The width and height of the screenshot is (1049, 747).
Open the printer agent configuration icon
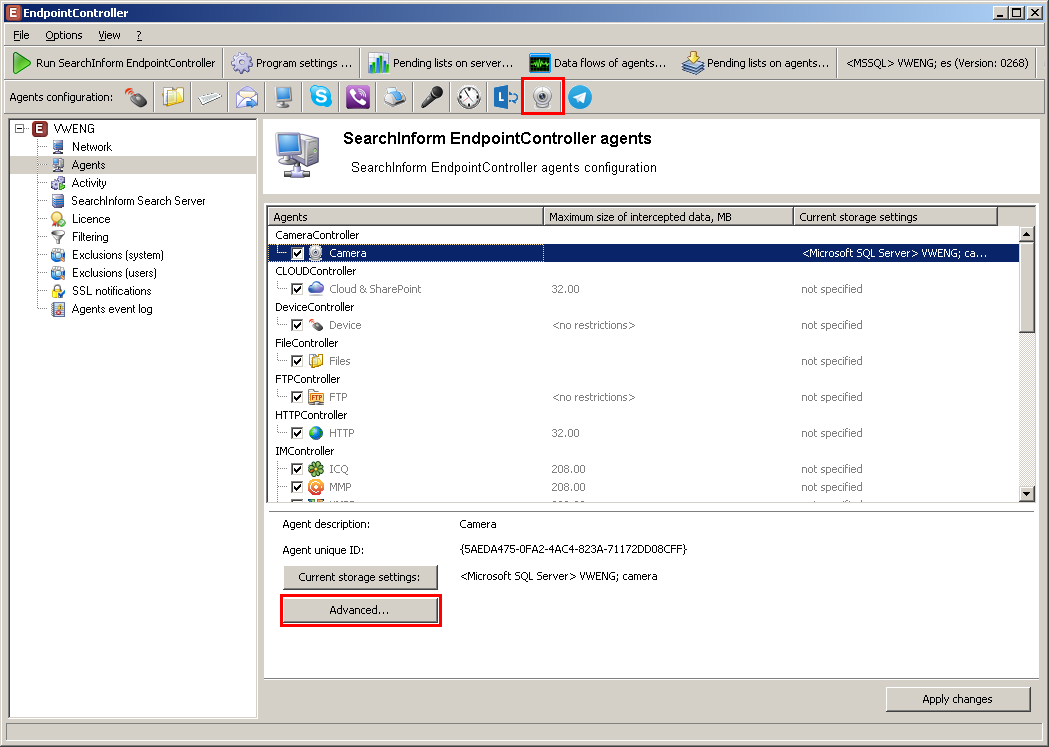(395, 98)
